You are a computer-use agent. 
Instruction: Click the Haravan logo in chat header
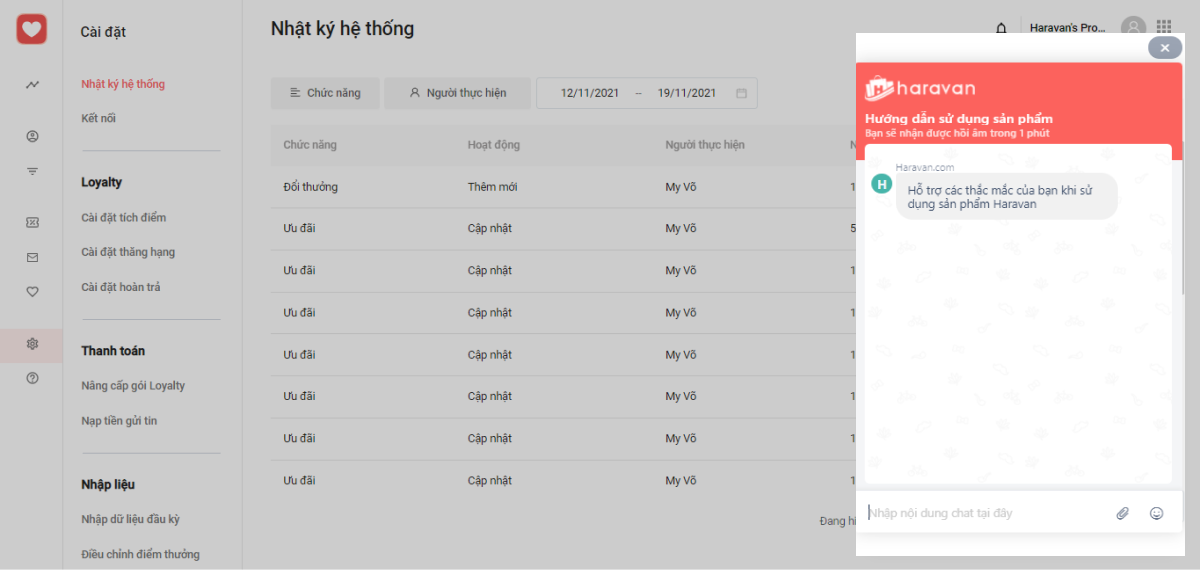pyautogui.click(x=920, y=88)
